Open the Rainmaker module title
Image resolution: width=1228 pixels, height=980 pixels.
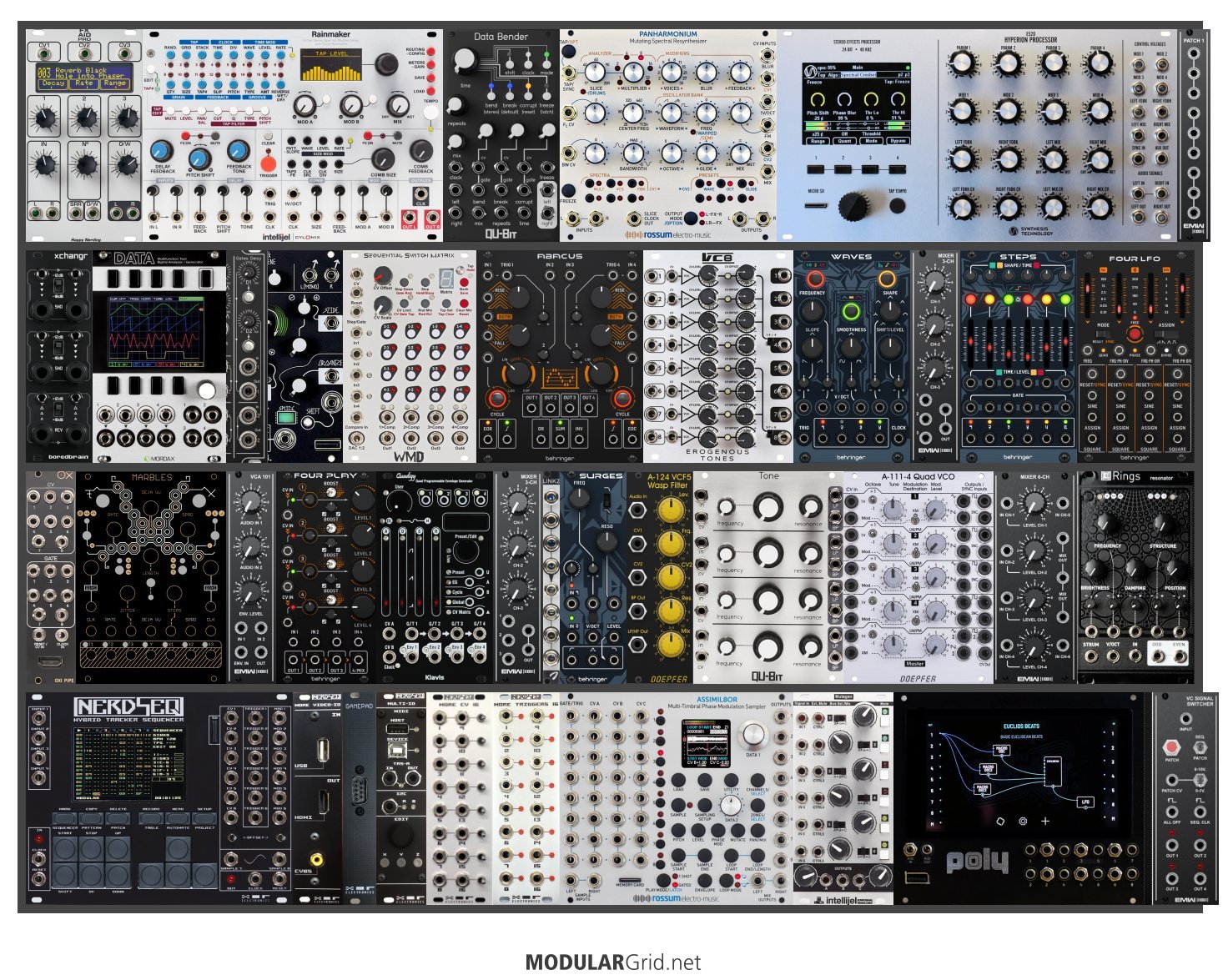pos(330,34)
